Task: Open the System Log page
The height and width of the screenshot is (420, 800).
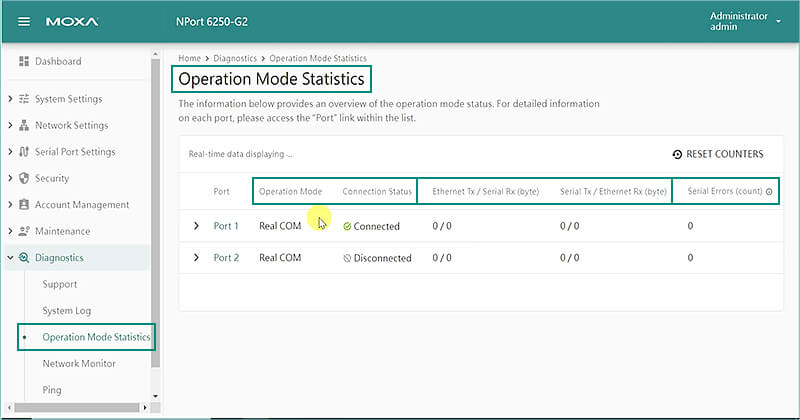Action: click(x=66, y=311)
